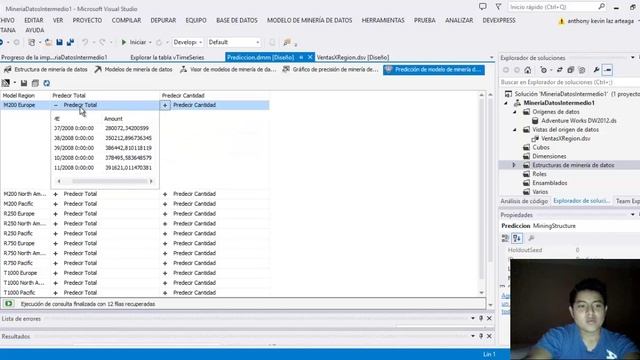Expand T1000 Europe Predecir Cantidad
The image size is (640, 360).
pyautogui.click(x=165, y=273)
